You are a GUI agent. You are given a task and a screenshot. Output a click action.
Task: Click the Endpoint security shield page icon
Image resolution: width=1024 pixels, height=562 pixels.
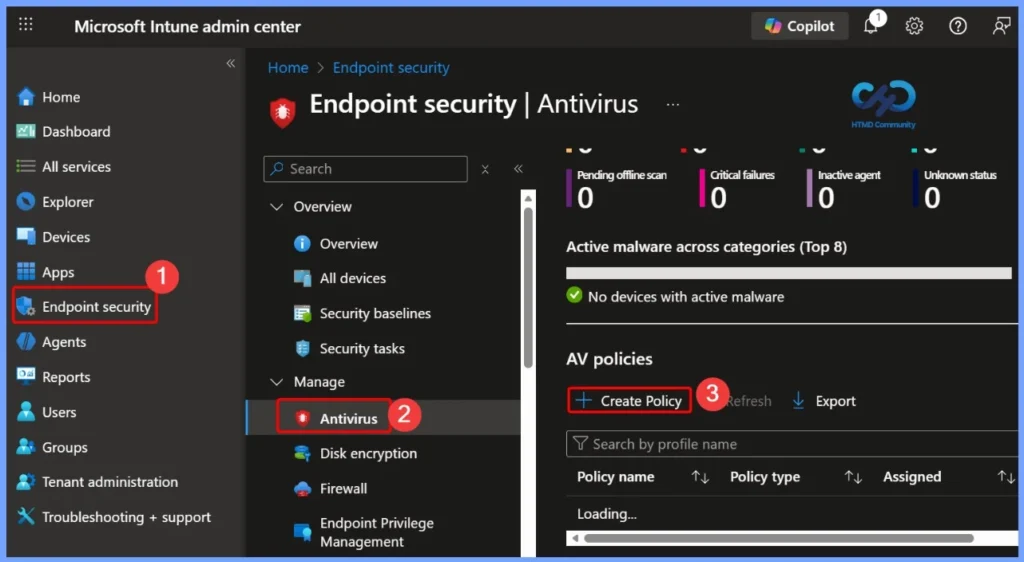[x=283, y=112]
